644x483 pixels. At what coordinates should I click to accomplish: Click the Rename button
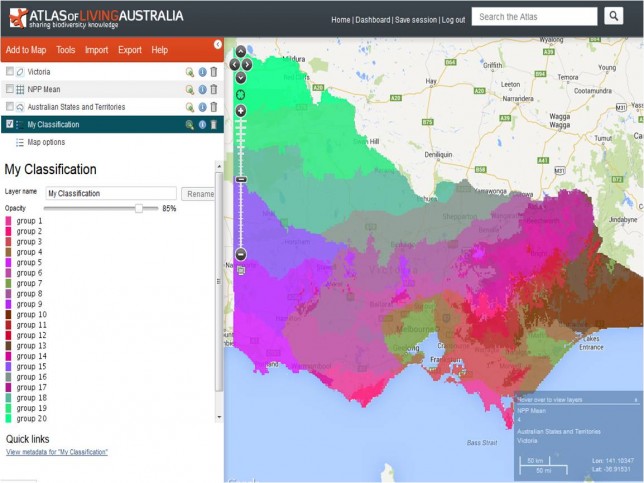pos(199,194)
